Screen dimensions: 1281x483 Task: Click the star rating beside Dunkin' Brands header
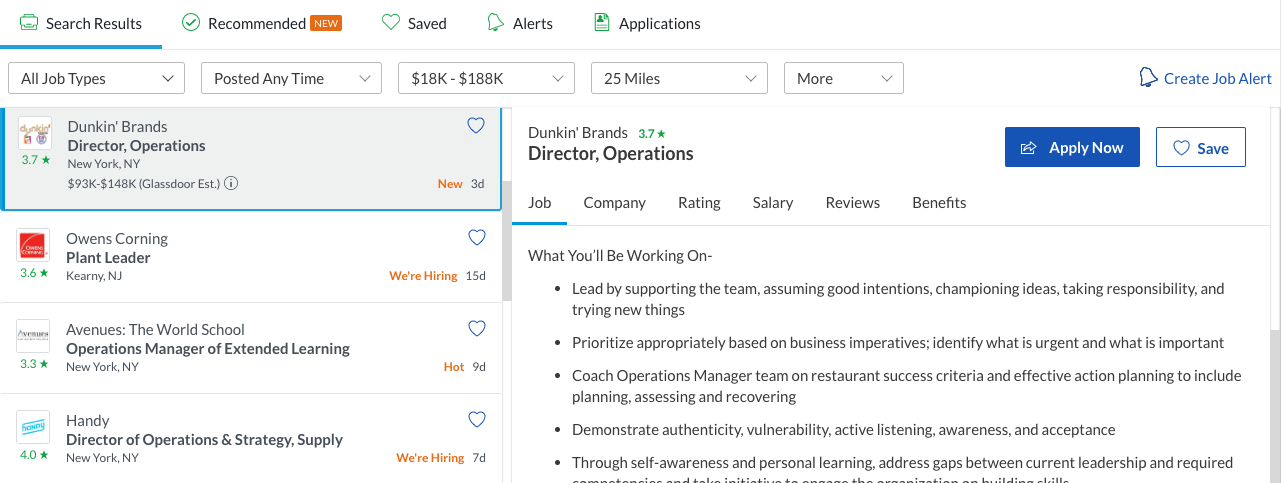pos(652,133)
